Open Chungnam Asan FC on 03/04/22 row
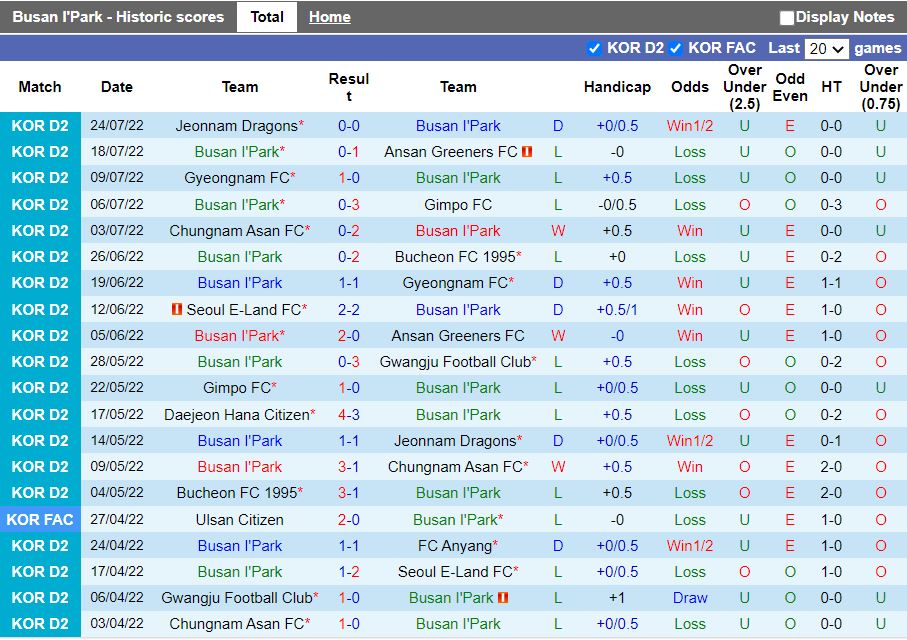Screen dimensions: 907x640 coord(237,624)
